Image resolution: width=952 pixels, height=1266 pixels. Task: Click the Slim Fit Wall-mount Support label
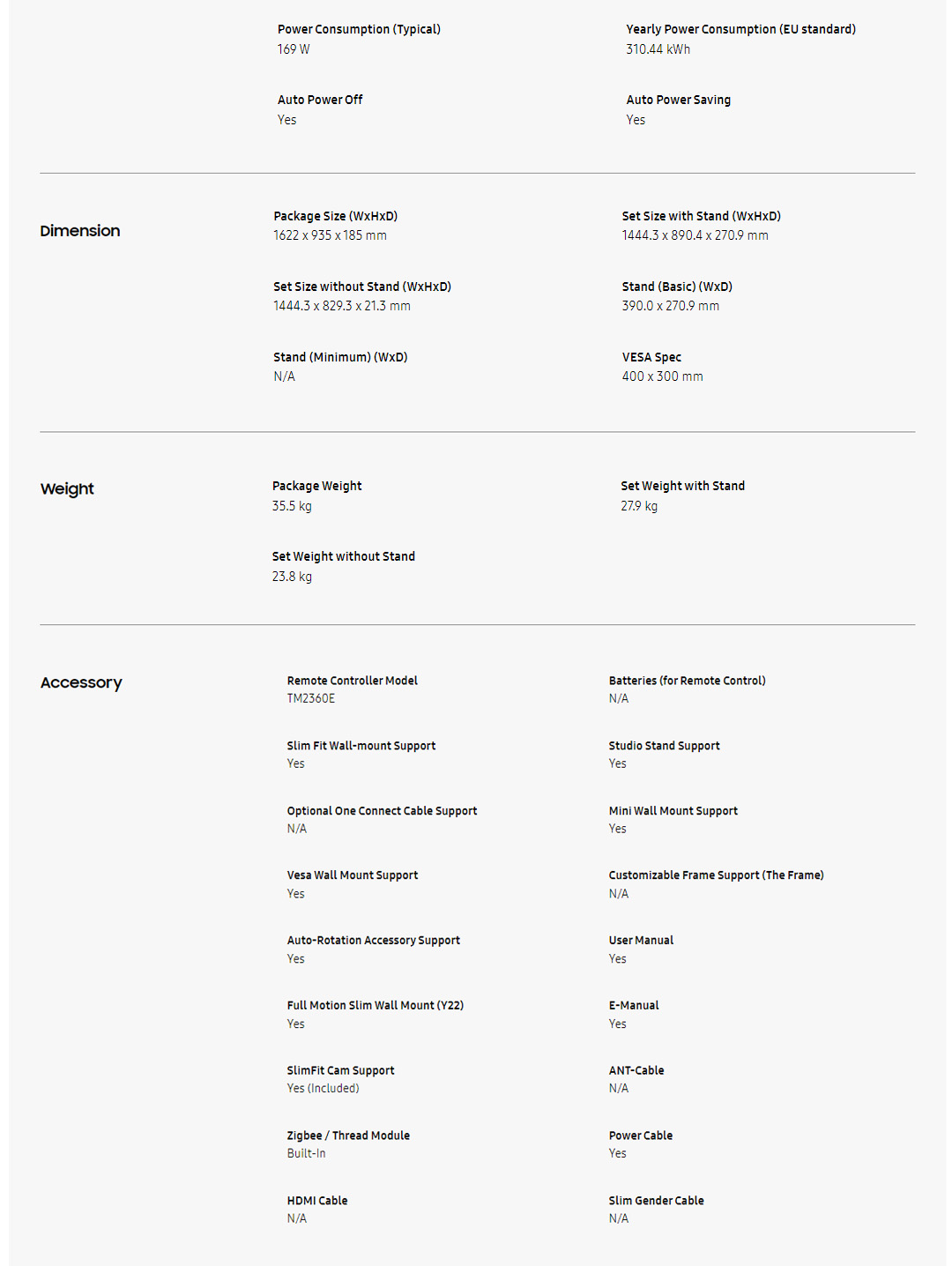pyautogui.click(x=361, y=746)
